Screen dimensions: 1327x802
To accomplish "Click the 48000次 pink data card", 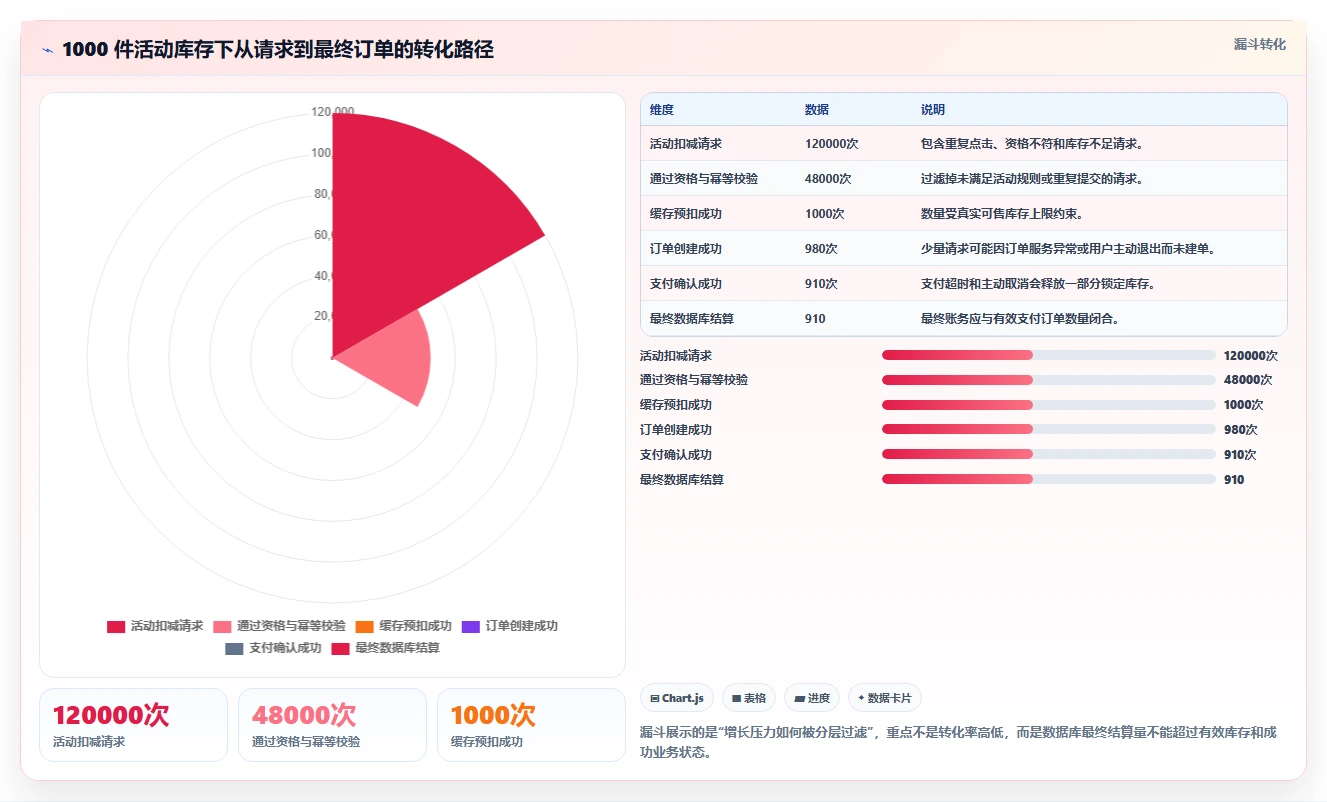I will pyautogui.click(x=332, y=725).
